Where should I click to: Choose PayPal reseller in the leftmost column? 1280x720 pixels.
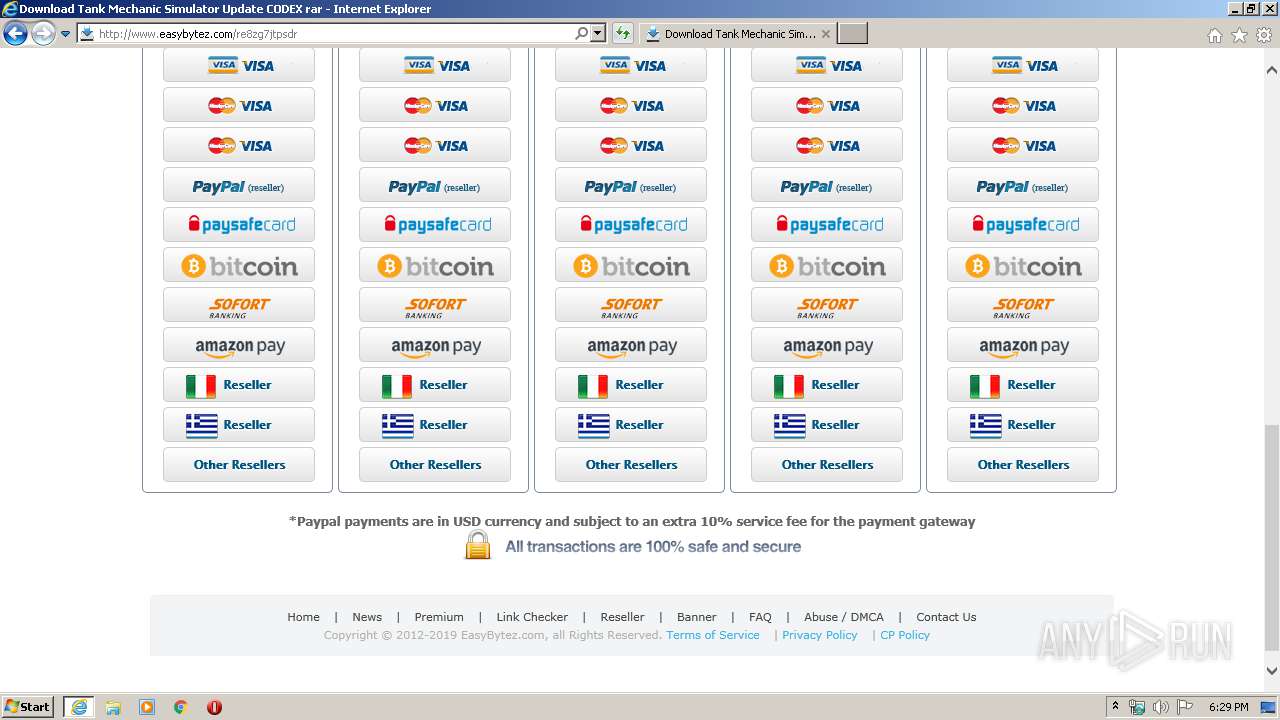(x=239, y=185)
